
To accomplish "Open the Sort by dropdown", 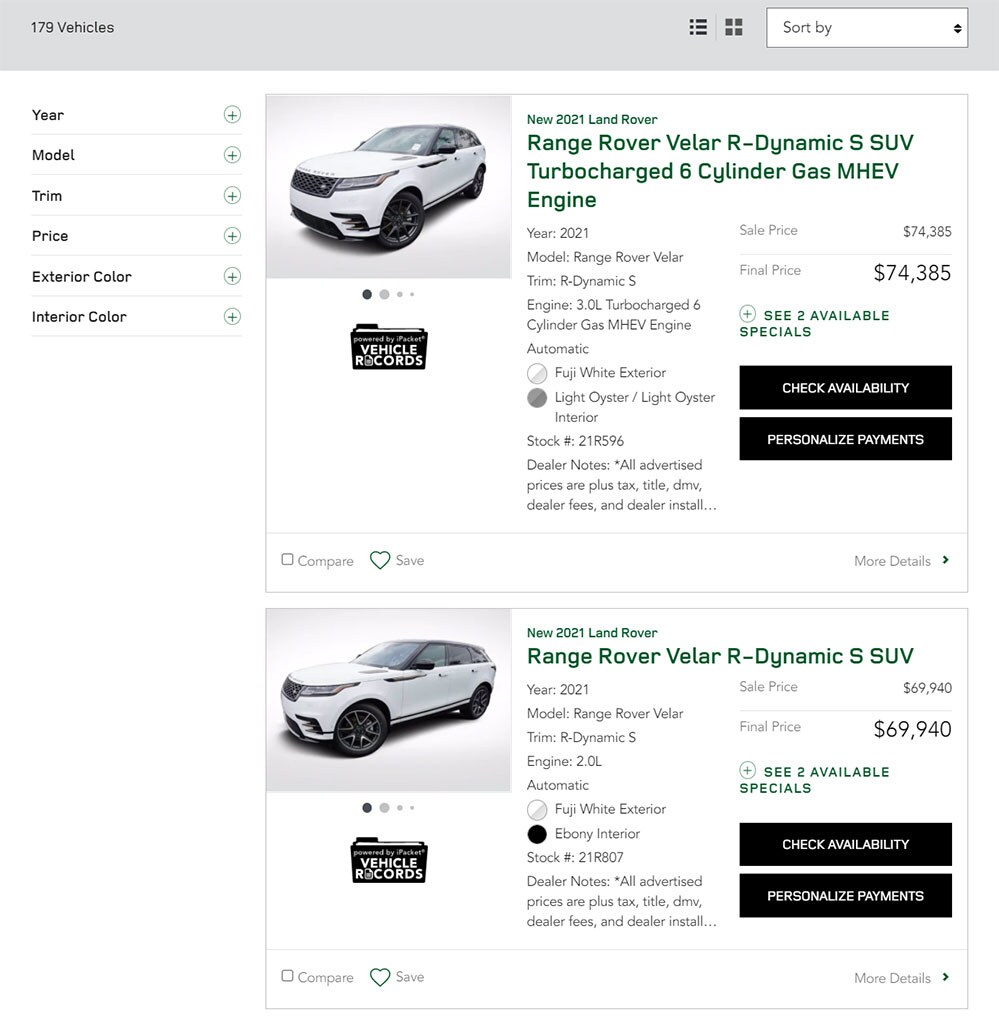I will coord(867,27).
